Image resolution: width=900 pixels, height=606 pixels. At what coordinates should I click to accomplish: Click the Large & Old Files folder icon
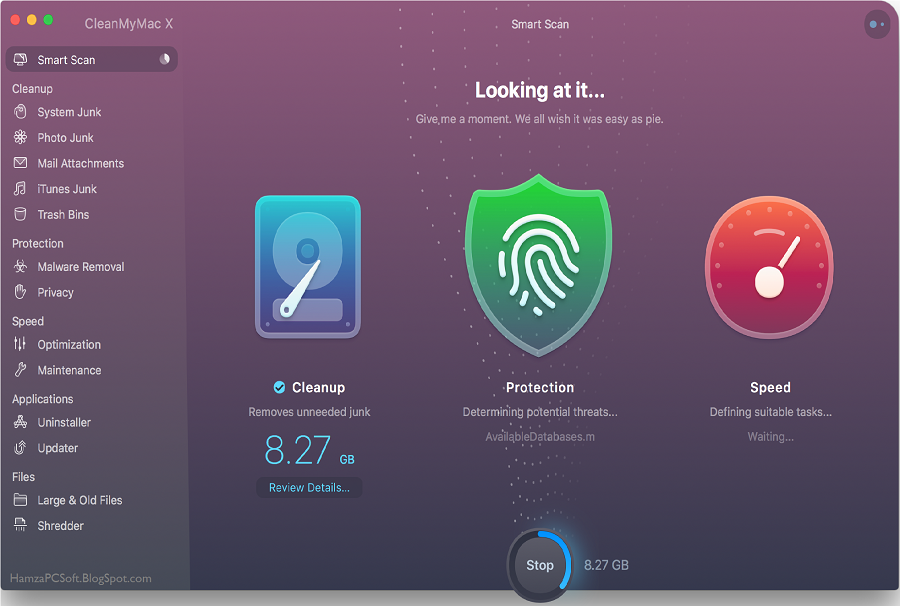pos(20,499)
